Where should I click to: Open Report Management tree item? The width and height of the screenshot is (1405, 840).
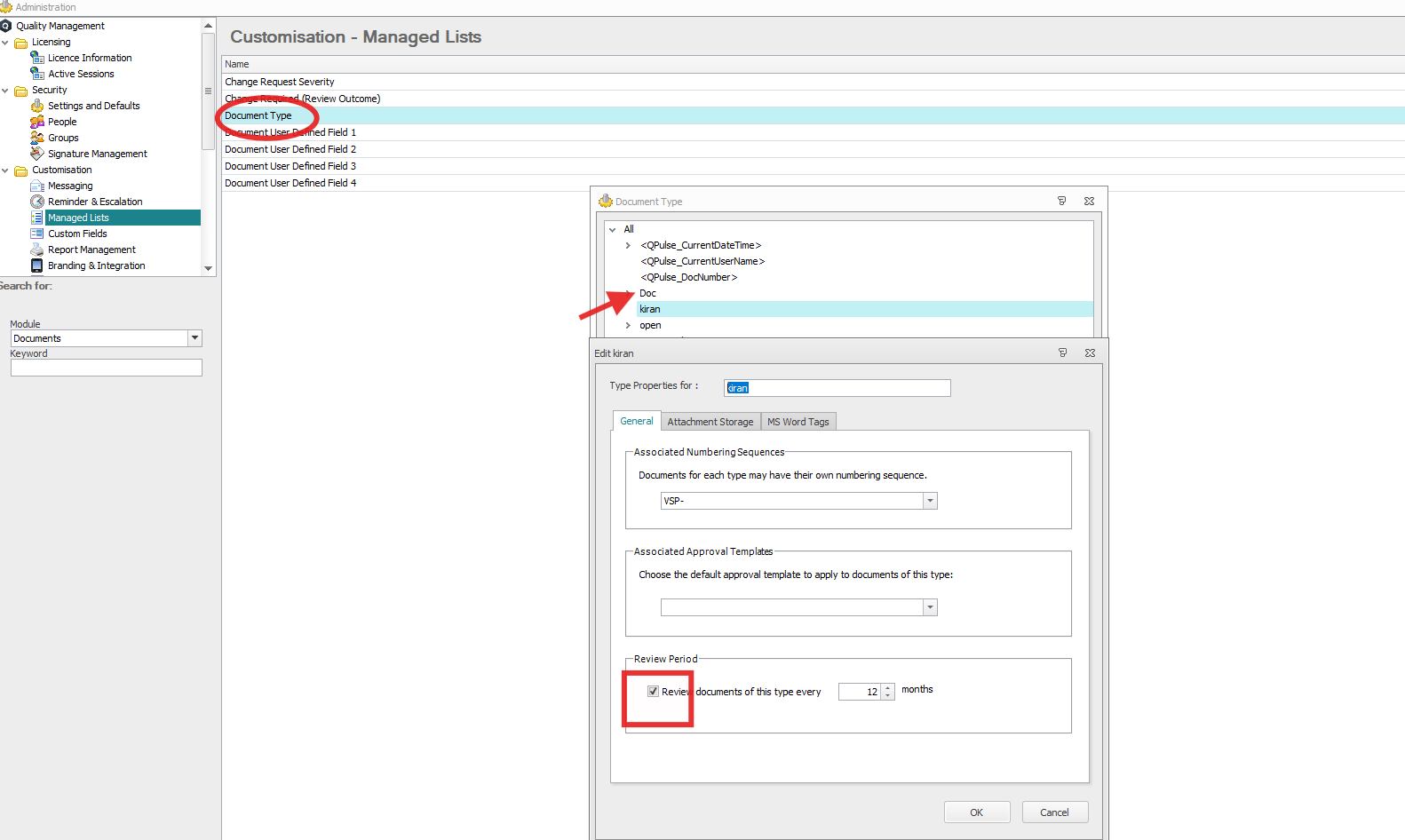pyautogui.click(x=91, y=250)
